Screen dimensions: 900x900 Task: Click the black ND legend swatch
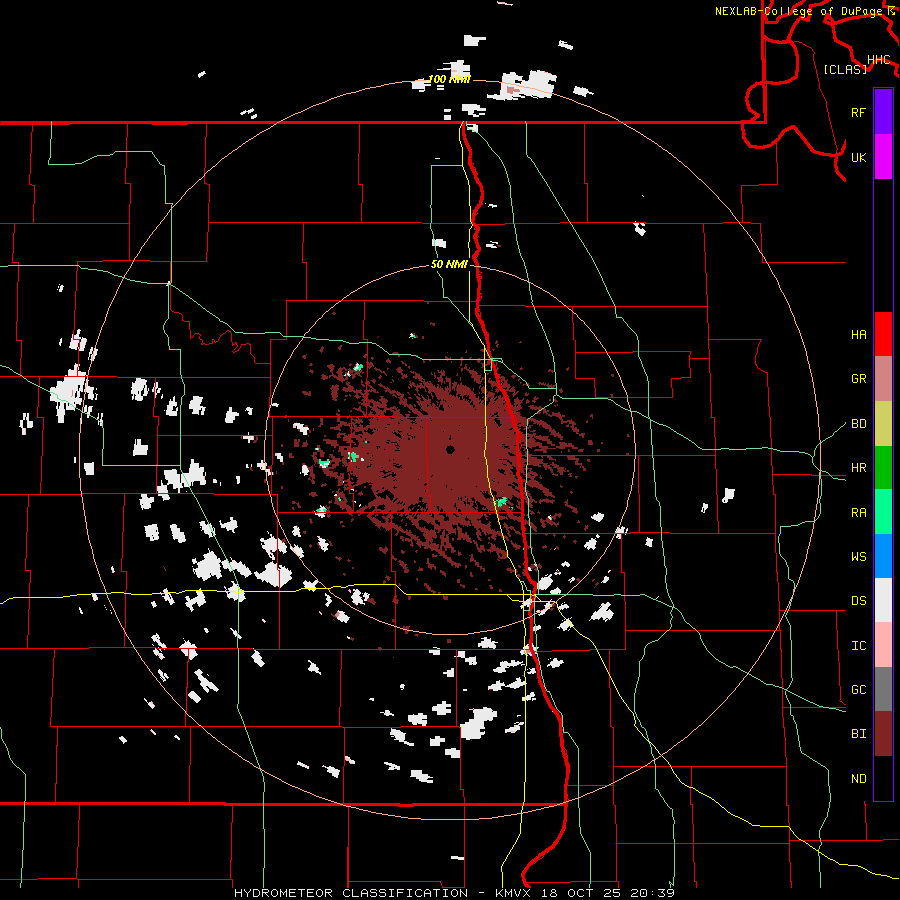point(883,778)
